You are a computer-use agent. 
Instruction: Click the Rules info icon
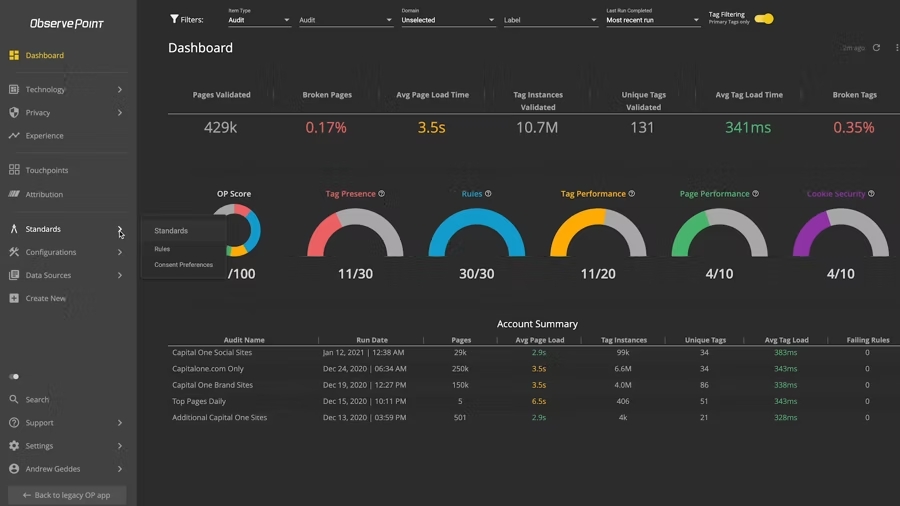point(488,193)
